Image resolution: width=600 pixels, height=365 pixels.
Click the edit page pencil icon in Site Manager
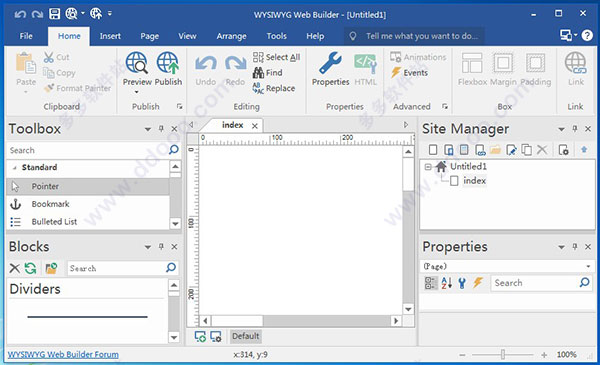click(511, 150)
